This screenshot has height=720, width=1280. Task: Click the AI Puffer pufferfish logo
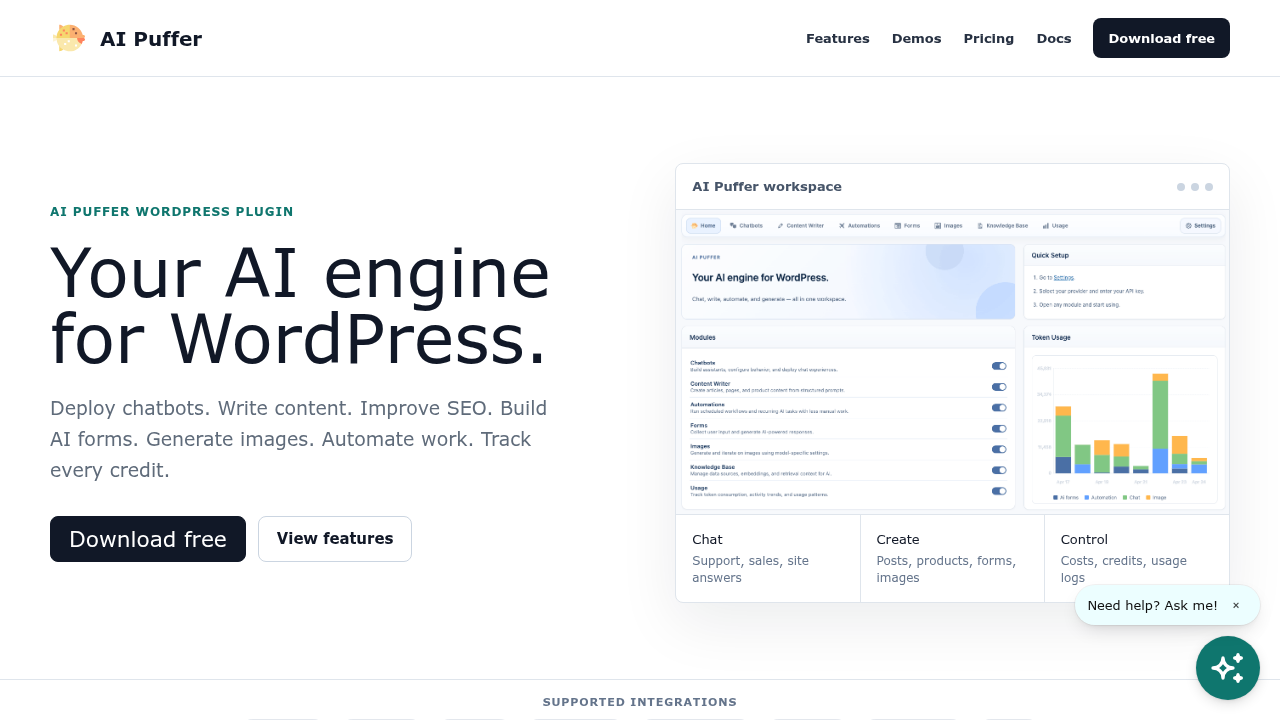coord(69,38)
